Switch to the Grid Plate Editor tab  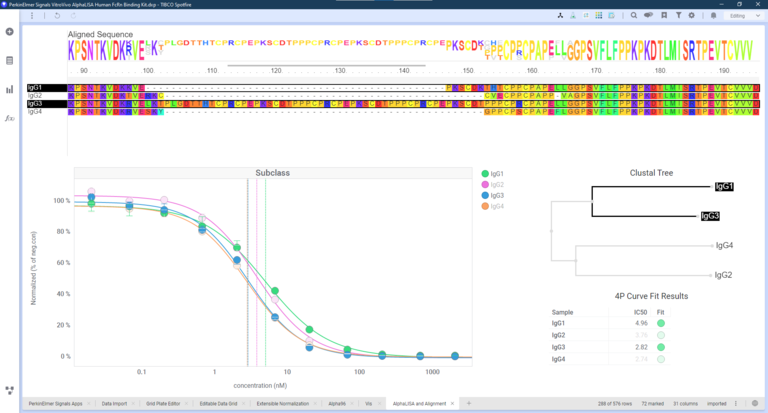163,404
